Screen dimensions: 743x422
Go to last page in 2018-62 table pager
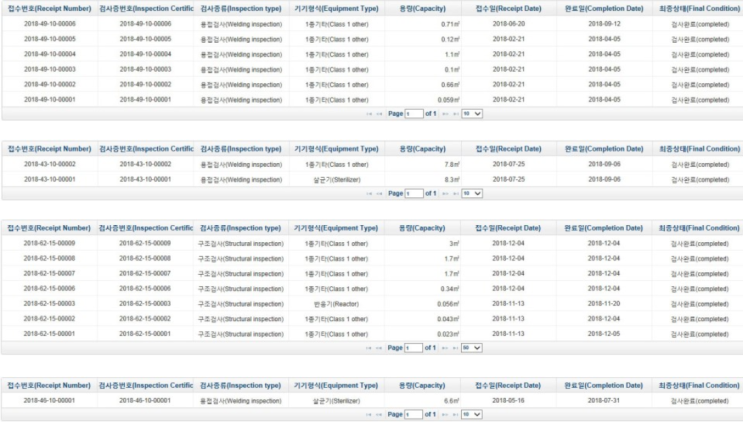(455, 348)
